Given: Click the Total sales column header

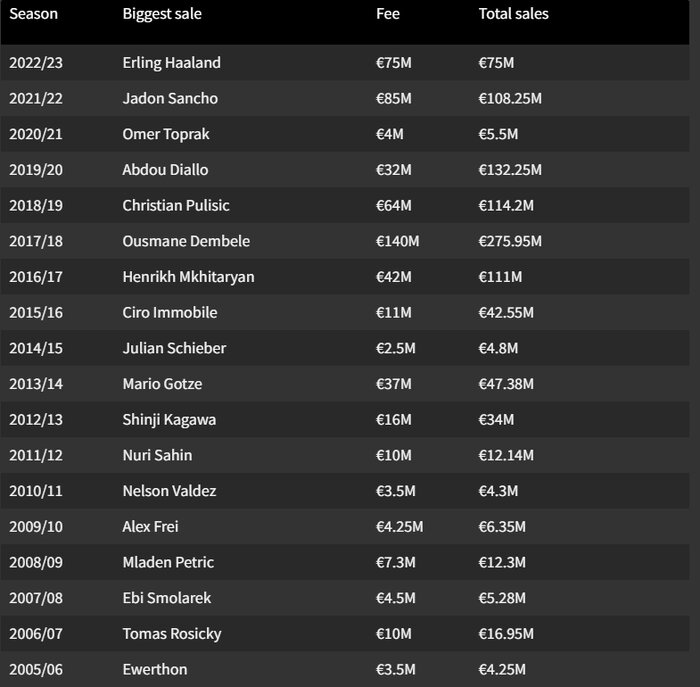Looking at the screenshot, I should tap(513, 14).
